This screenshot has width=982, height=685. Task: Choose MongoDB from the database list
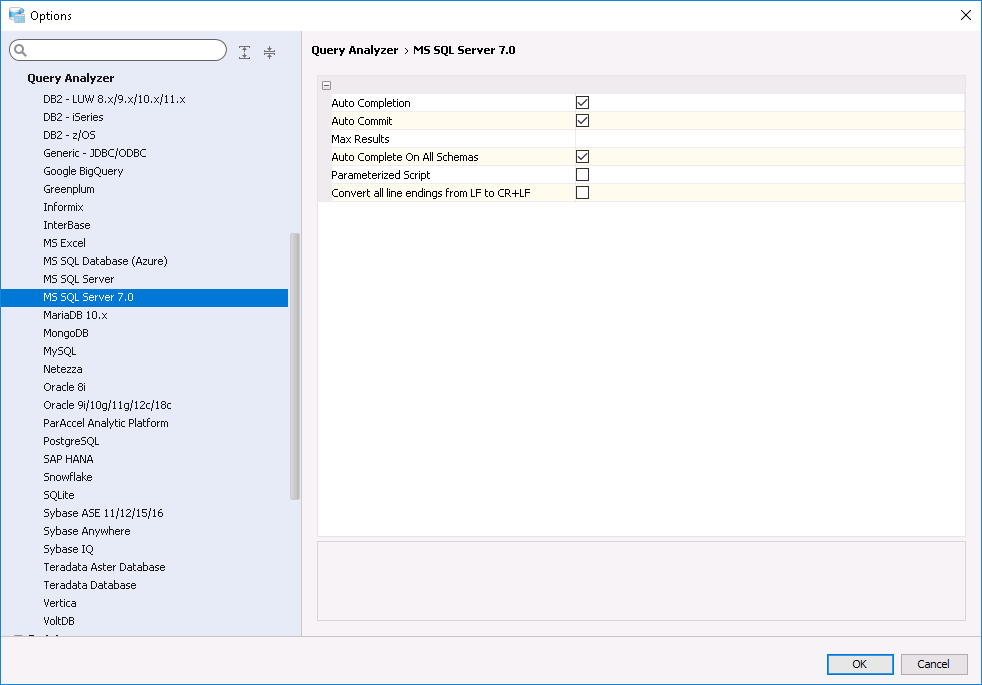pos(65,333)
